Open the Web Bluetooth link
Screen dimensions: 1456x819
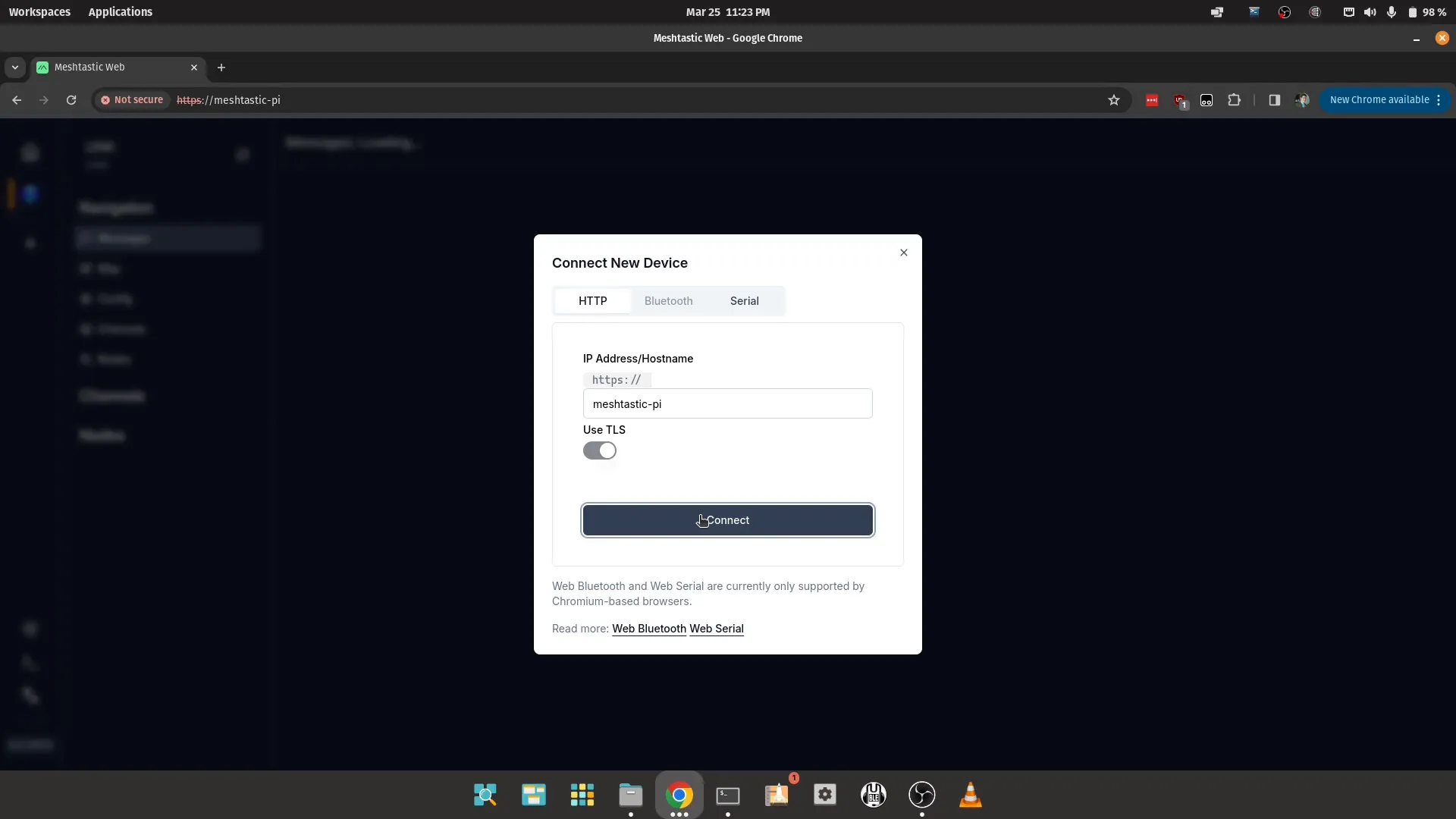pos(649,629)
